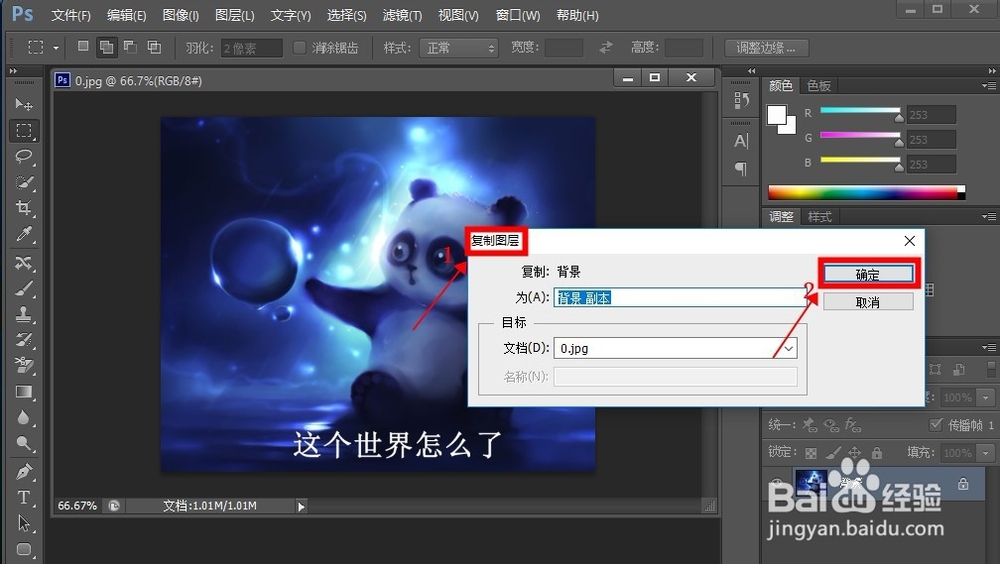Select the Rounded Rectangle shape tool
The height and width of the screenshot is (564, 1000).
[x=24, y=549]
